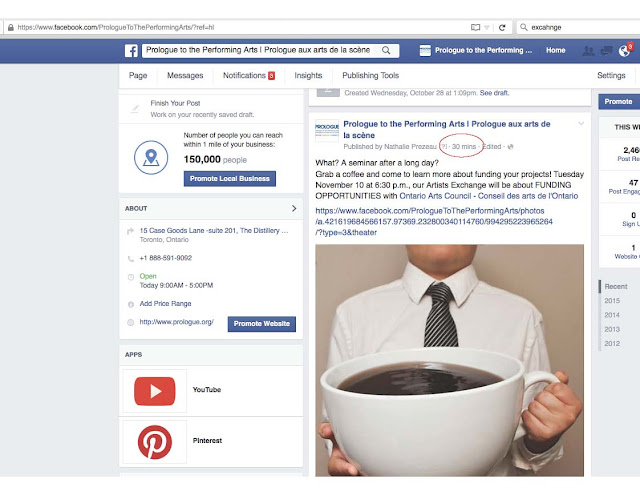Open the Notifications tab
The image size is (640, 495).
tap(249, 75)
